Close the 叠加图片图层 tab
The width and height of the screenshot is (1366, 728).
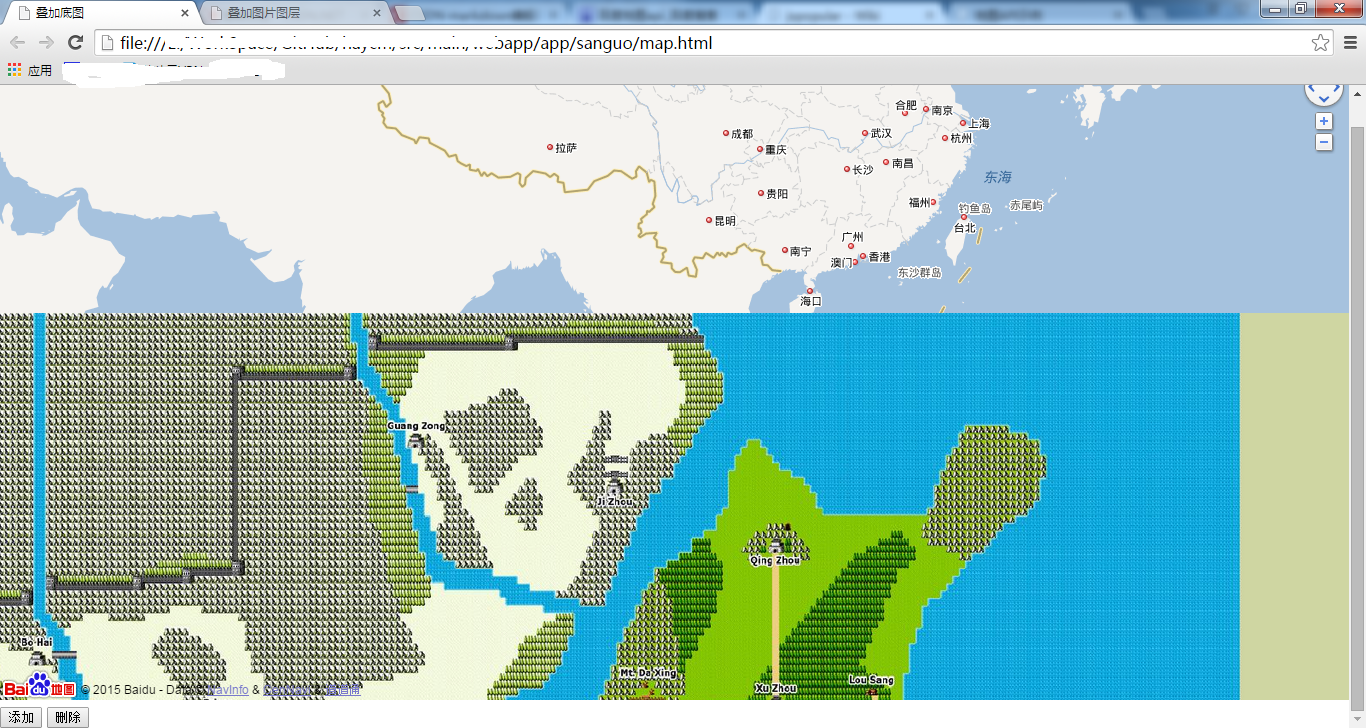click(377, 14)
